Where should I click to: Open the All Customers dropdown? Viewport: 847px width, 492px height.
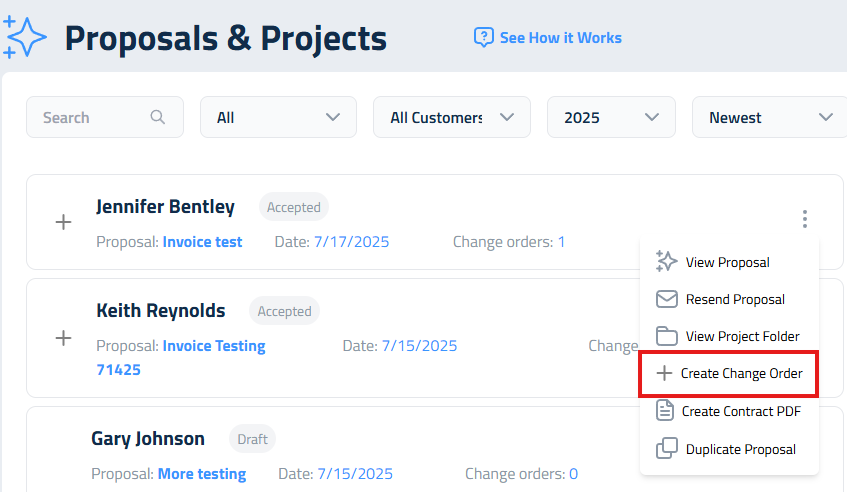[x=451, y=117]
